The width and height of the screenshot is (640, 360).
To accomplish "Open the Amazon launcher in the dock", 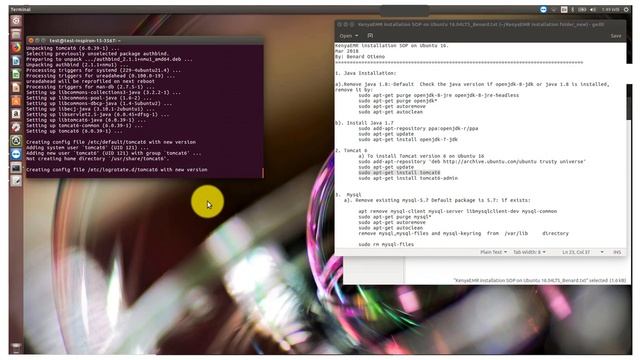I will pos(16,114).
